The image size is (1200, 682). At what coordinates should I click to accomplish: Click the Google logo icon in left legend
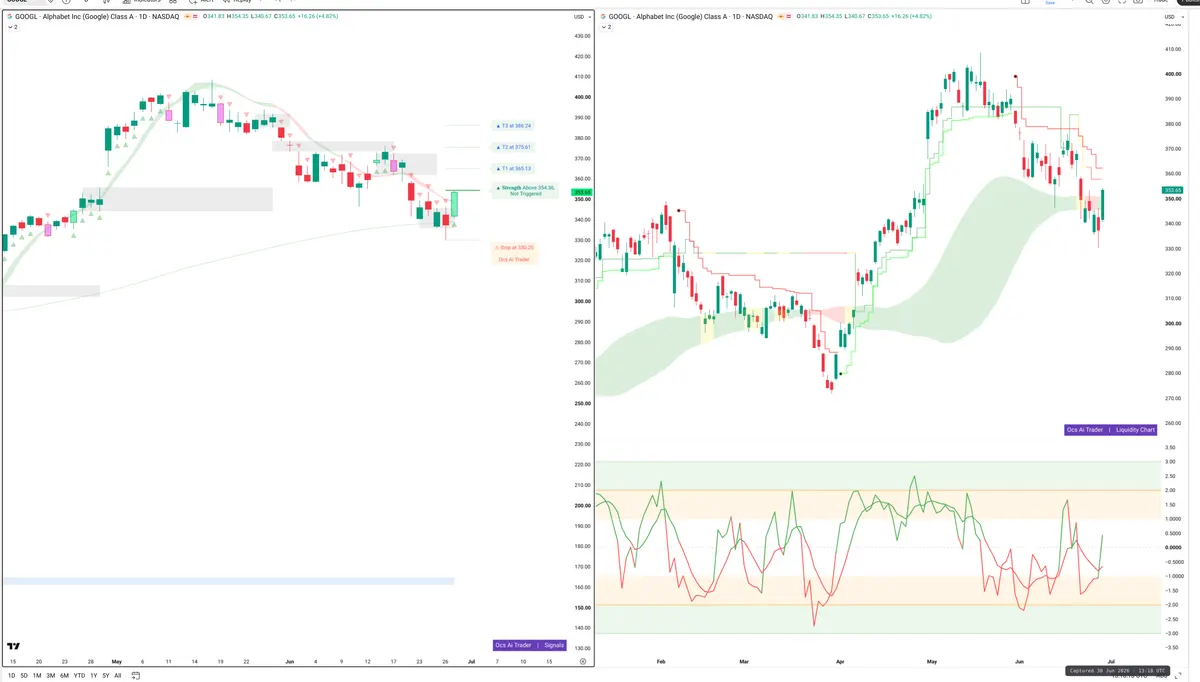pyautogui.click(x=9, y=17)
